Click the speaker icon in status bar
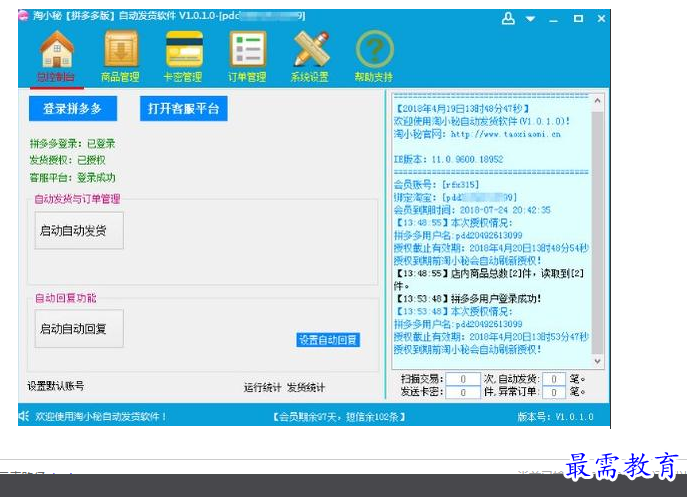687x497 pixels. [24, 416]
